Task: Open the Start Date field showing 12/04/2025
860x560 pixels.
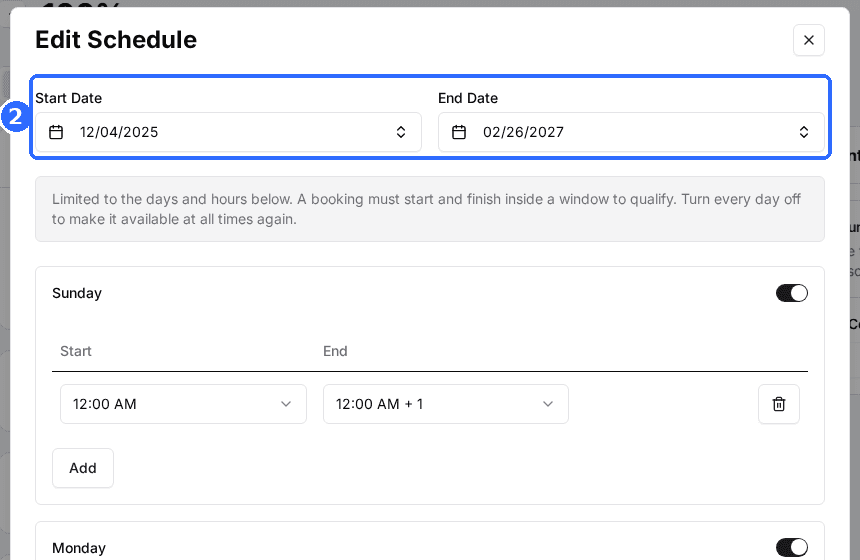Action: tap(228, 132)
